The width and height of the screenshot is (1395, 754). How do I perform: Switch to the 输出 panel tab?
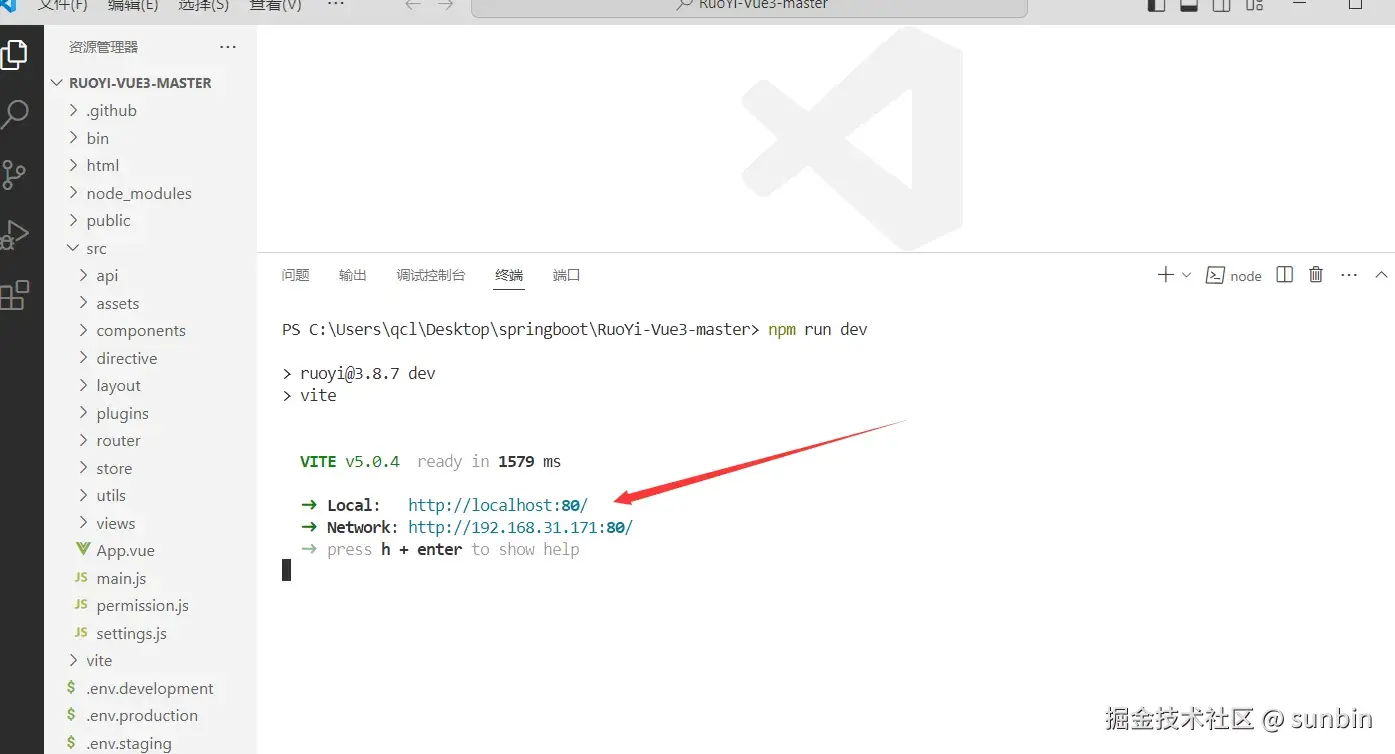(x=352, y=275)
